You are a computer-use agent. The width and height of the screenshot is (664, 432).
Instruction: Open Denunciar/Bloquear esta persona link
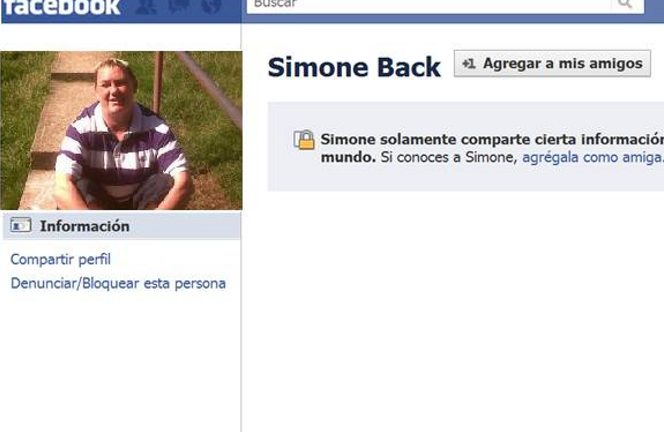pos(118,283)
